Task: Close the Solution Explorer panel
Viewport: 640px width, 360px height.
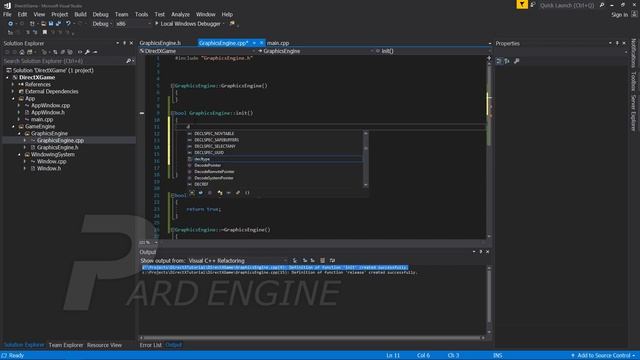Action: pos(131,43)
